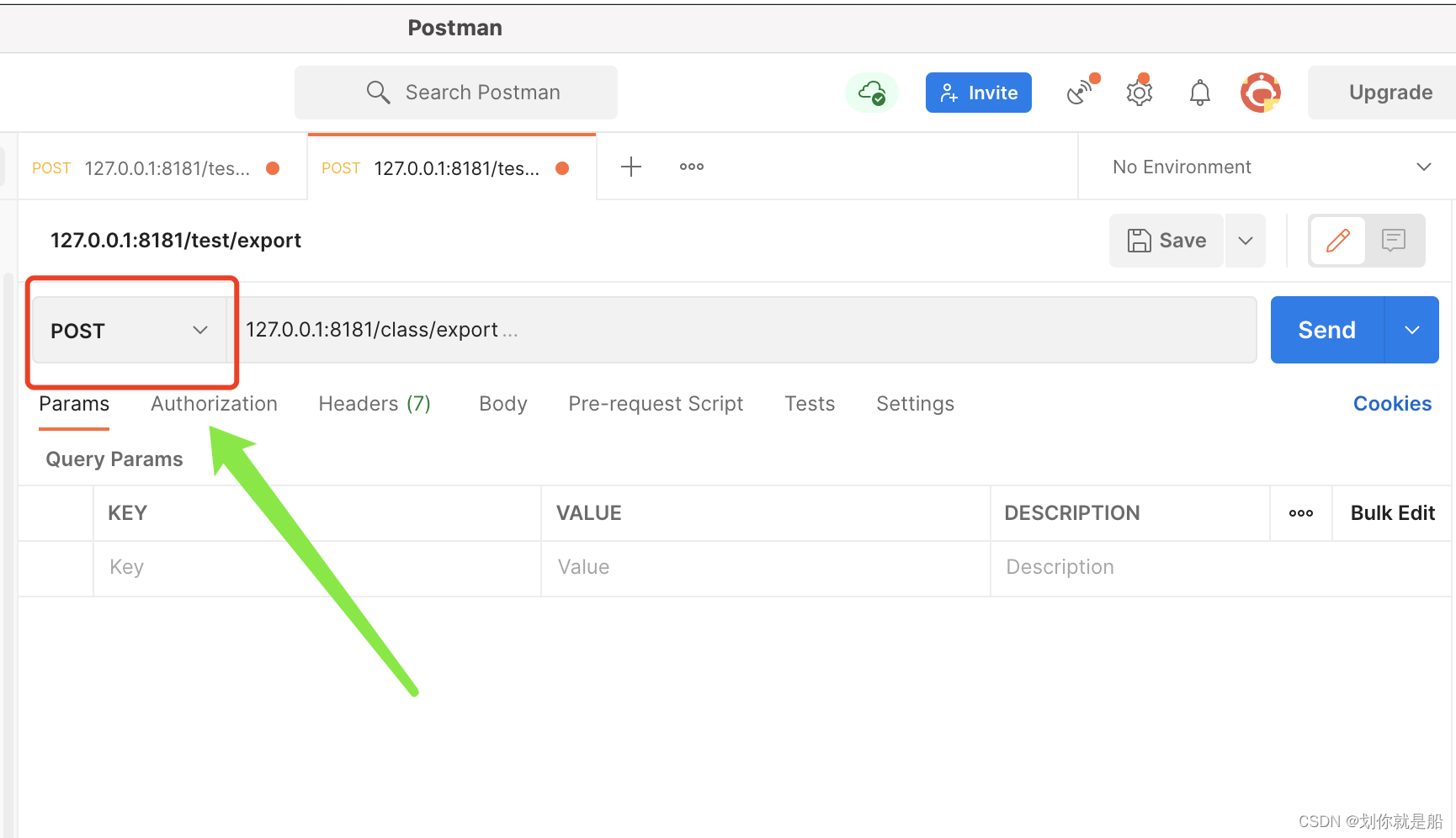Open a new request tab with plus
The height and width of the screenshot is (838, 1456).
(630, 167)
